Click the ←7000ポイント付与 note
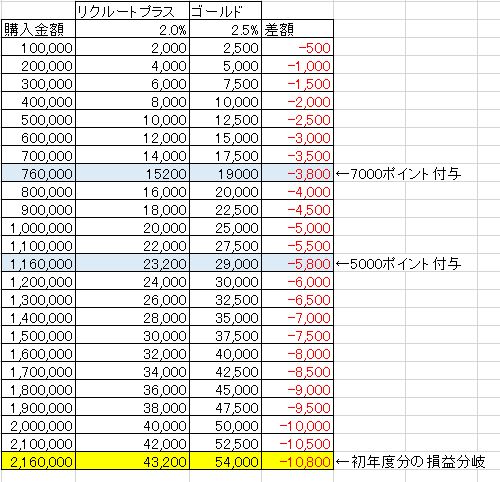 [398, 173]
